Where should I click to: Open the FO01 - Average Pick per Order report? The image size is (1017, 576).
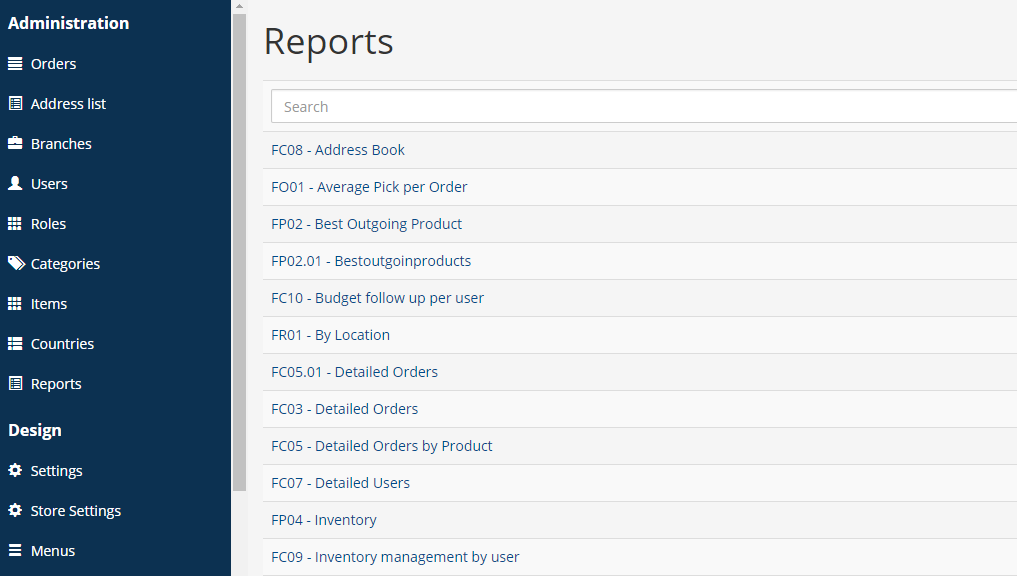coord(369,187)
